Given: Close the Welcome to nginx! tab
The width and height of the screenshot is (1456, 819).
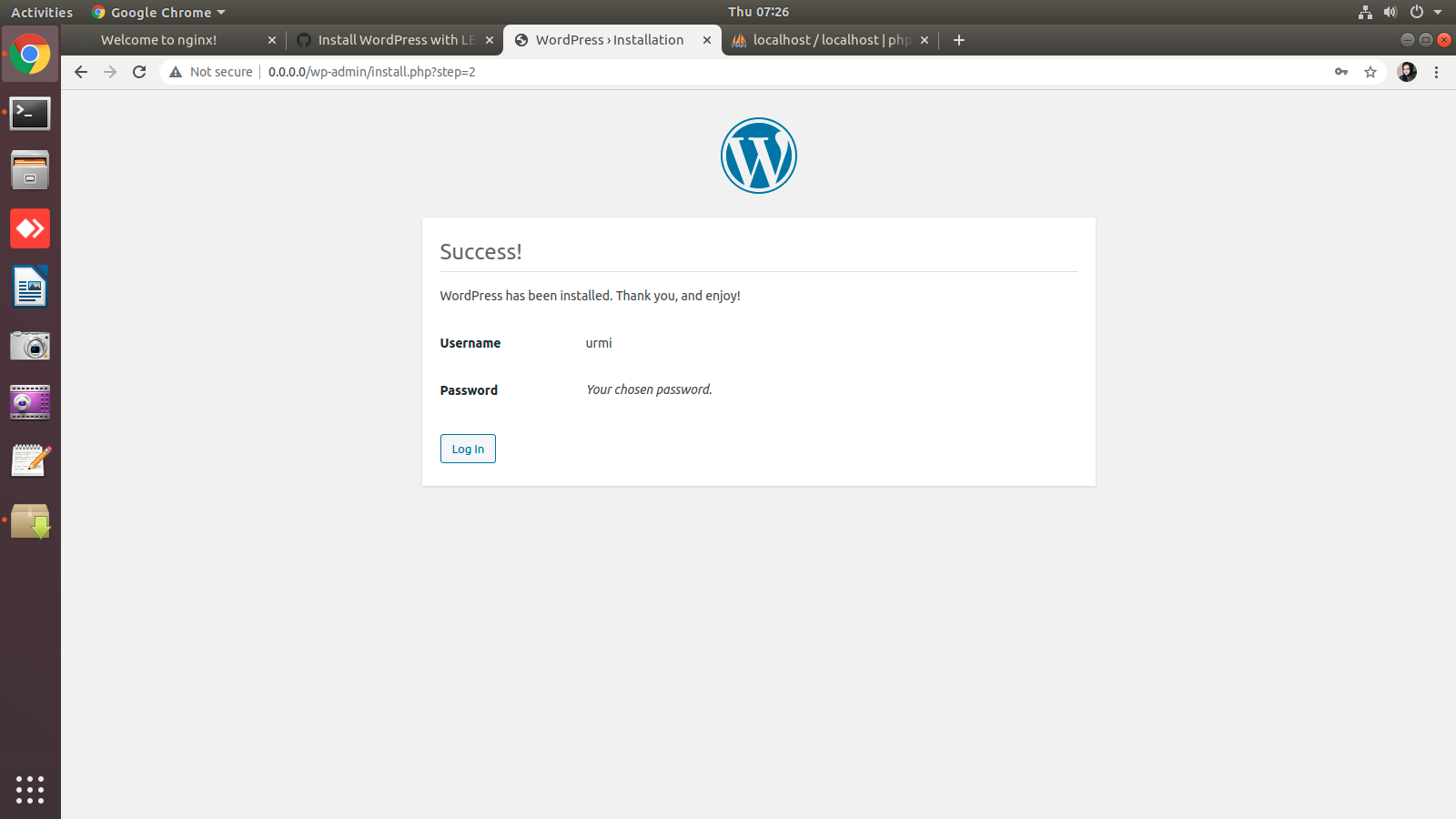Looking at the screenshot, I should point(272,40).
